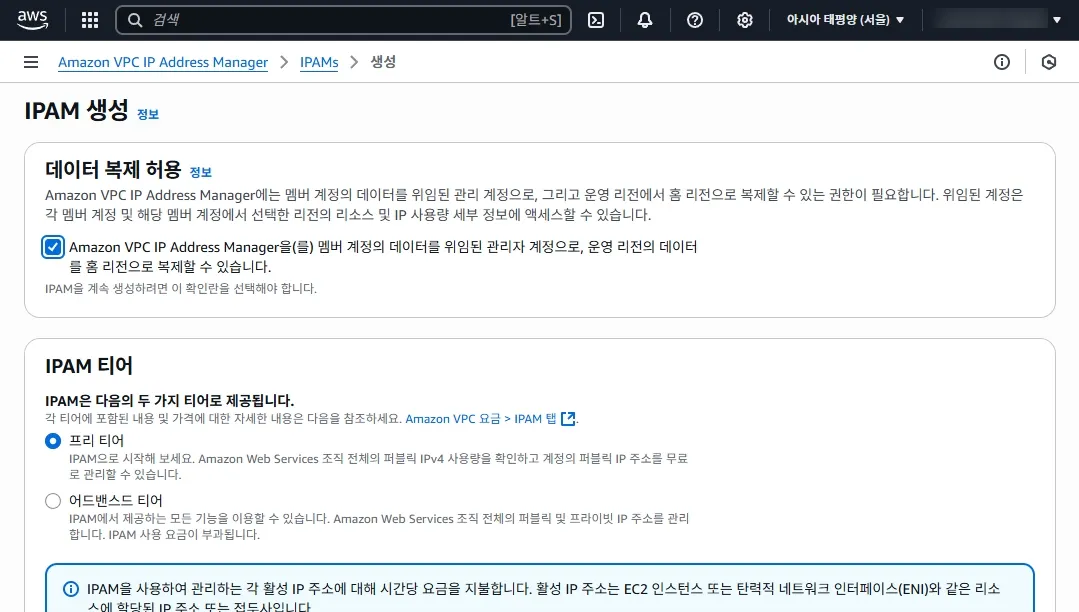The image size is (1079, 612).
Task: Click text 'IPAM은 다음의 두 가지 티어로 제공됩니다.'
Action: [170, 401]
